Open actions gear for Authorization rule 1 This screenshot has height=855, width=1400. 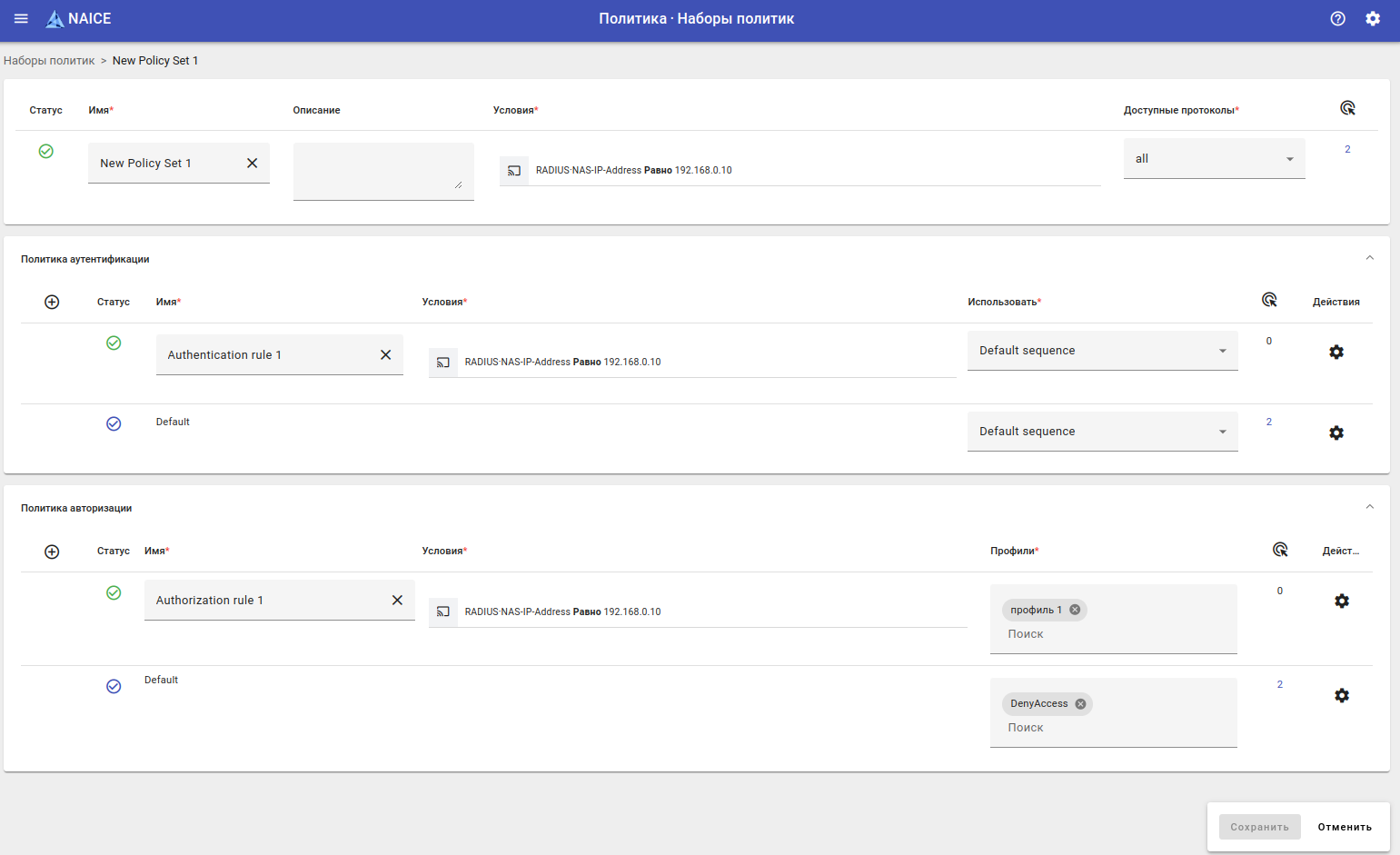tap(1341, 601)
